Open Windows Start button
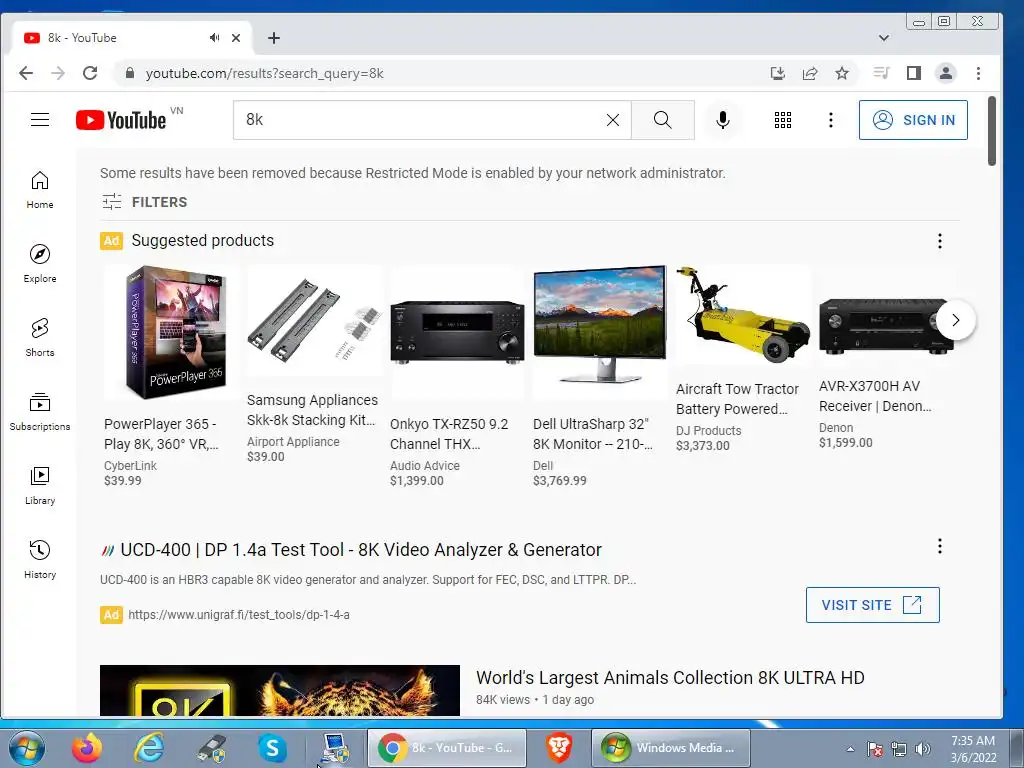The width and height of the screenshot is (1024, 768). tap(27, 748)
